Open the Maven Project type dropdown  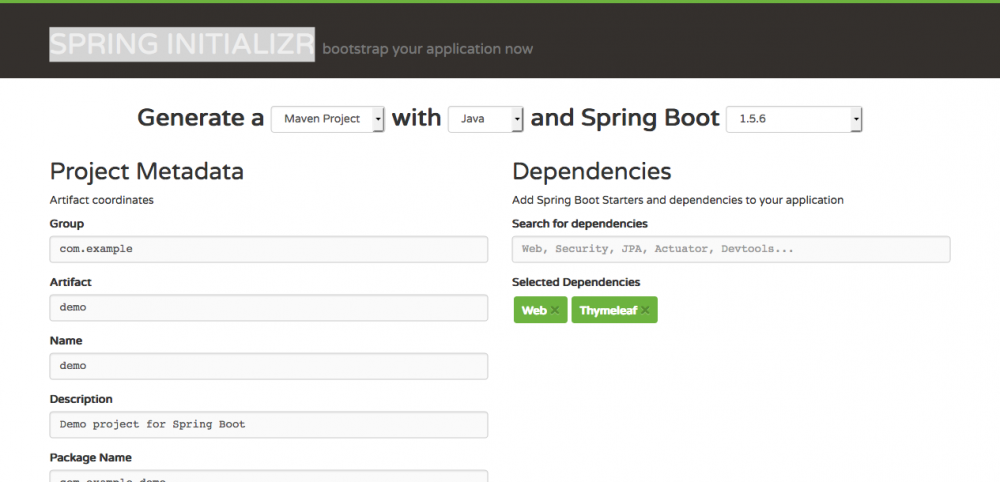(x=327, y=119)
